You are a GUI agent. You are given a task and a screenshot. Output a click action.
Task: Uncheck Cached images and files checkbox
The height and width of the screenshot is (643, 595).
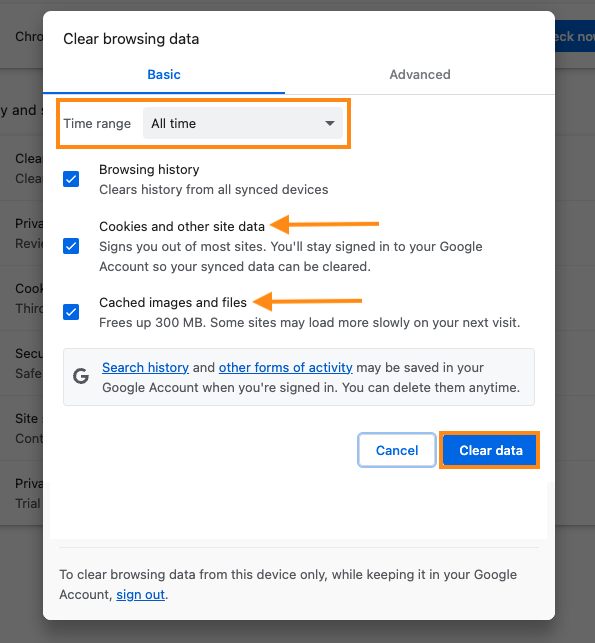pos(71,312)
